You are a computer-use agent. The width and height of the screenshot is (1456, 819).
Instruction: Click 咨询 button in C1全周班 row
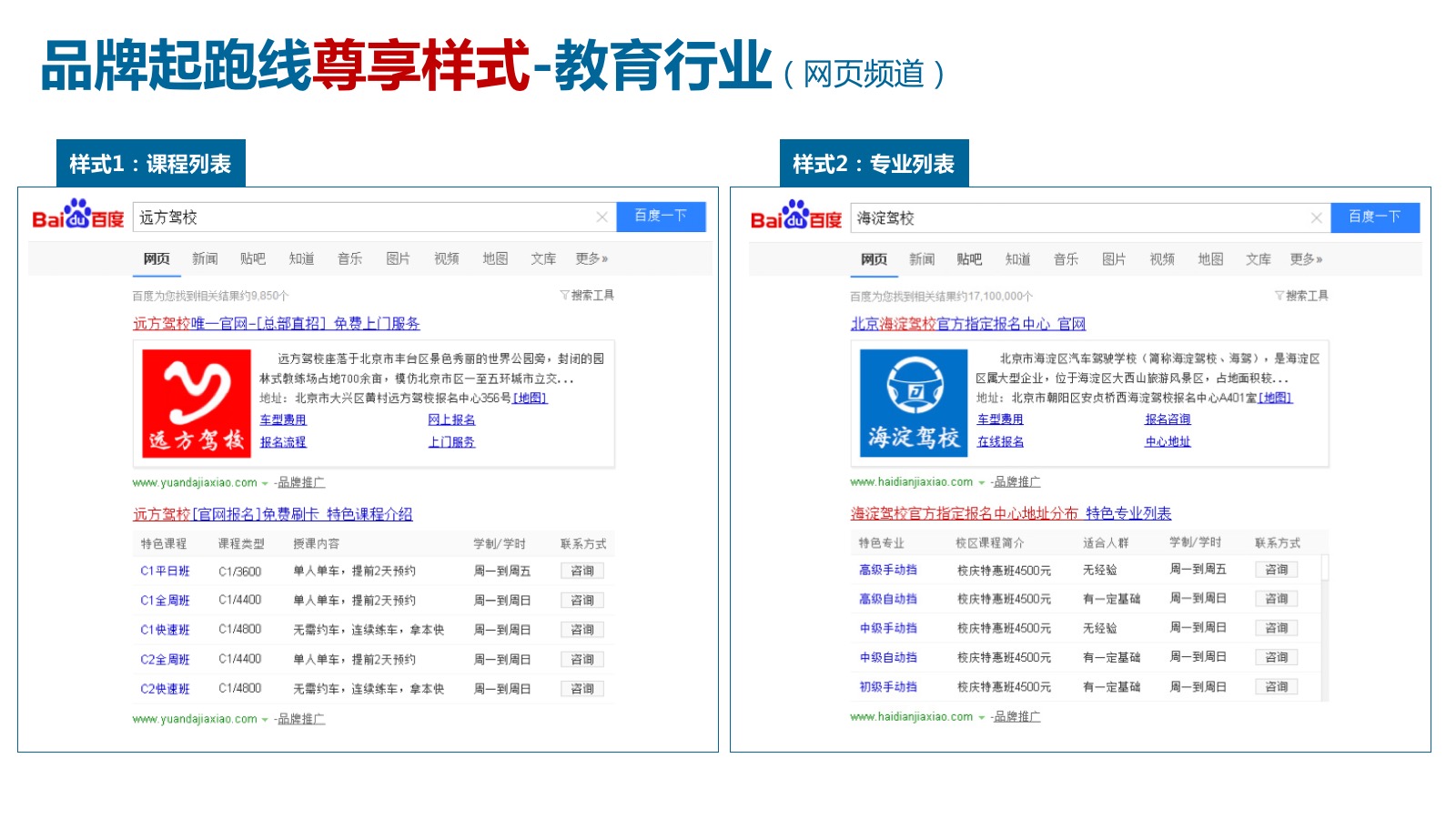pyautogui.click(x=582, y=601)
